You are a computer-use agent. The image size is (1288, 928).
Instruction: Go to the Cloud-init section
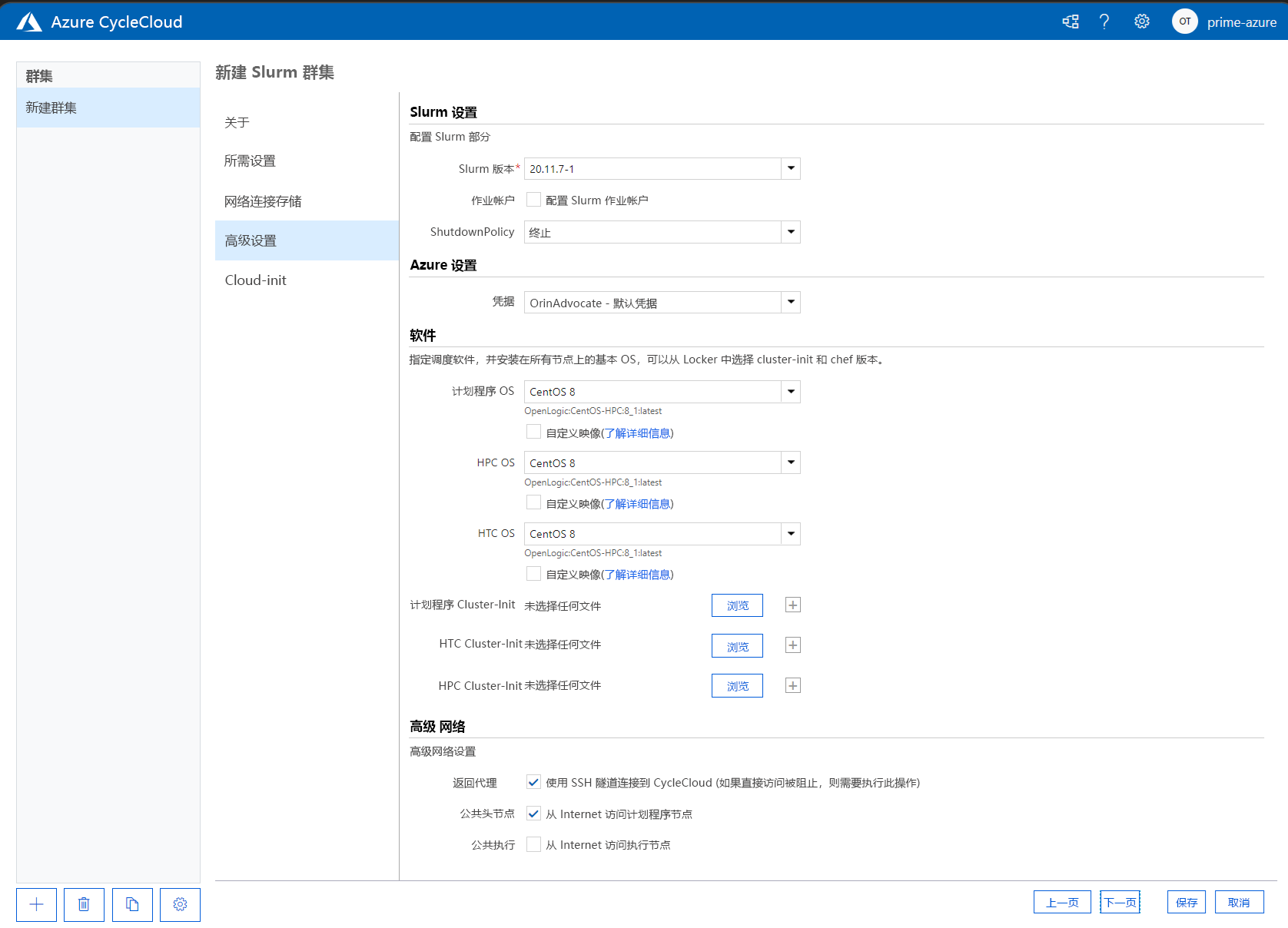(x=307, y=280)
